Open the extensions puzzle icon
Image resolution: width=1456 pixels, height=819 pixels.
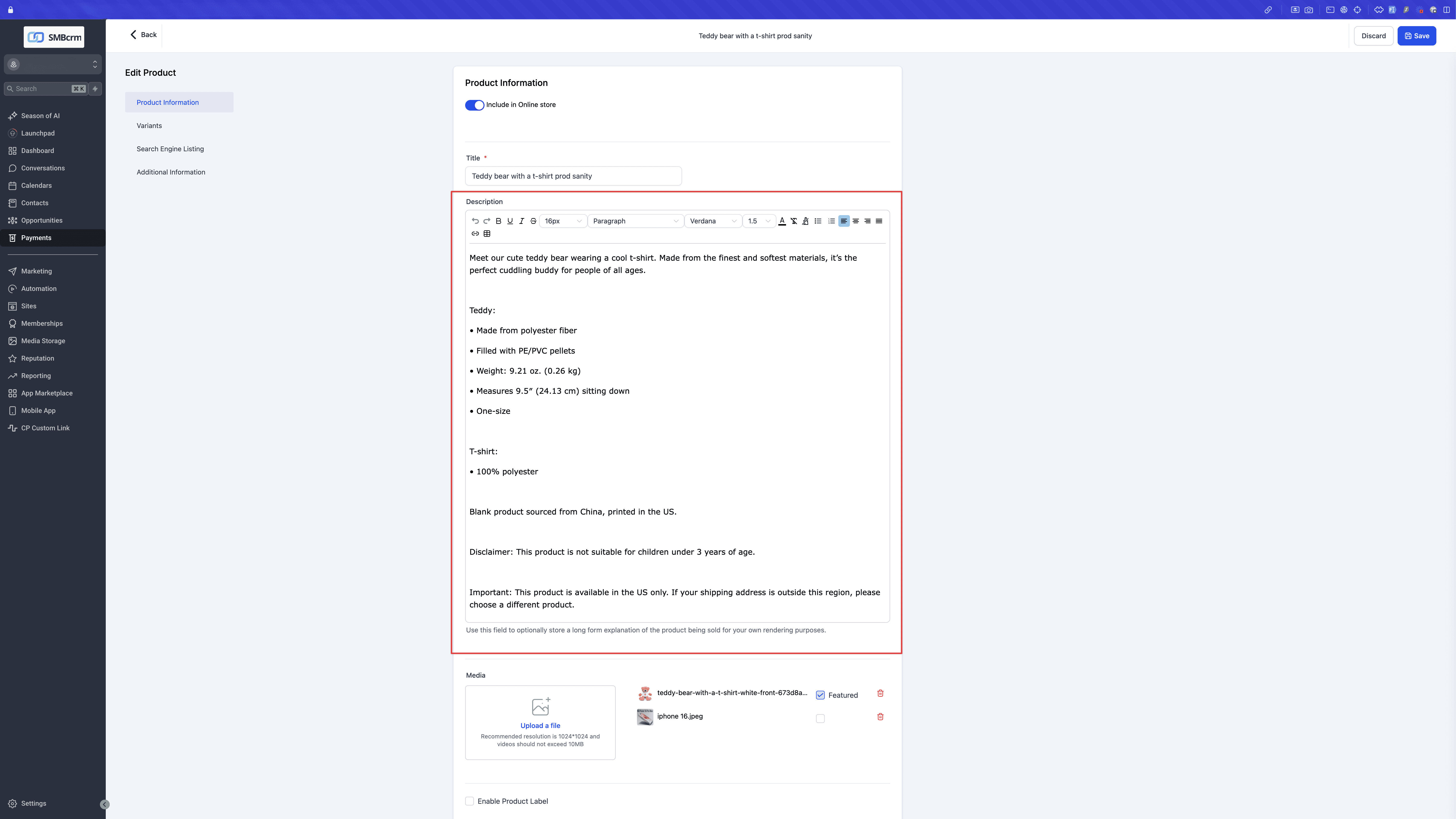tap(1379, 10)
